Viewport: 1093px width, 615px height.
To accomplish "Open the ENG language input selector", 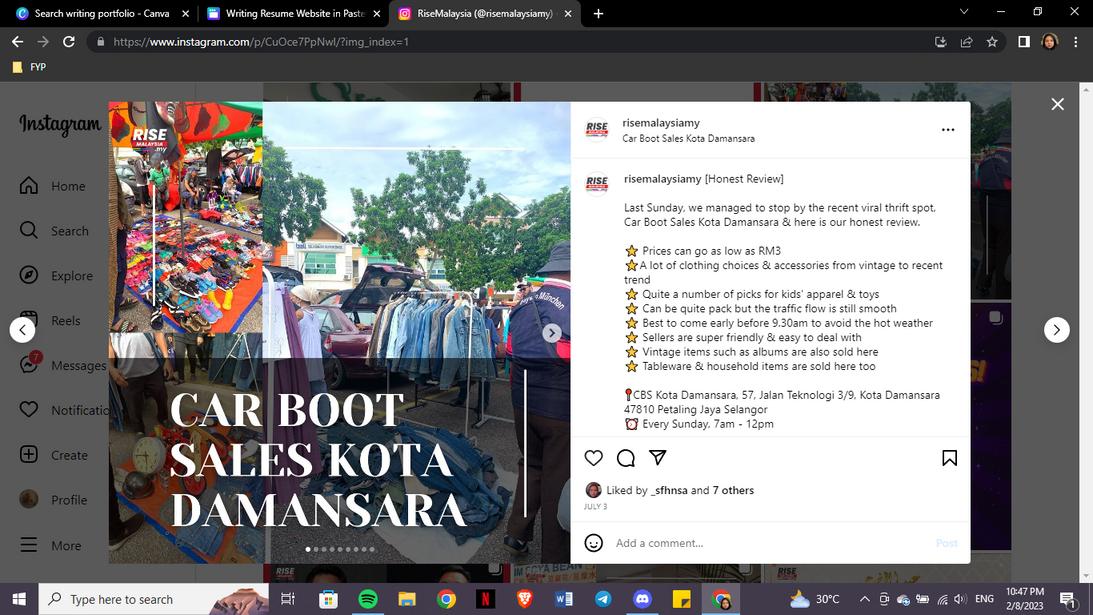I will point(984,599).
